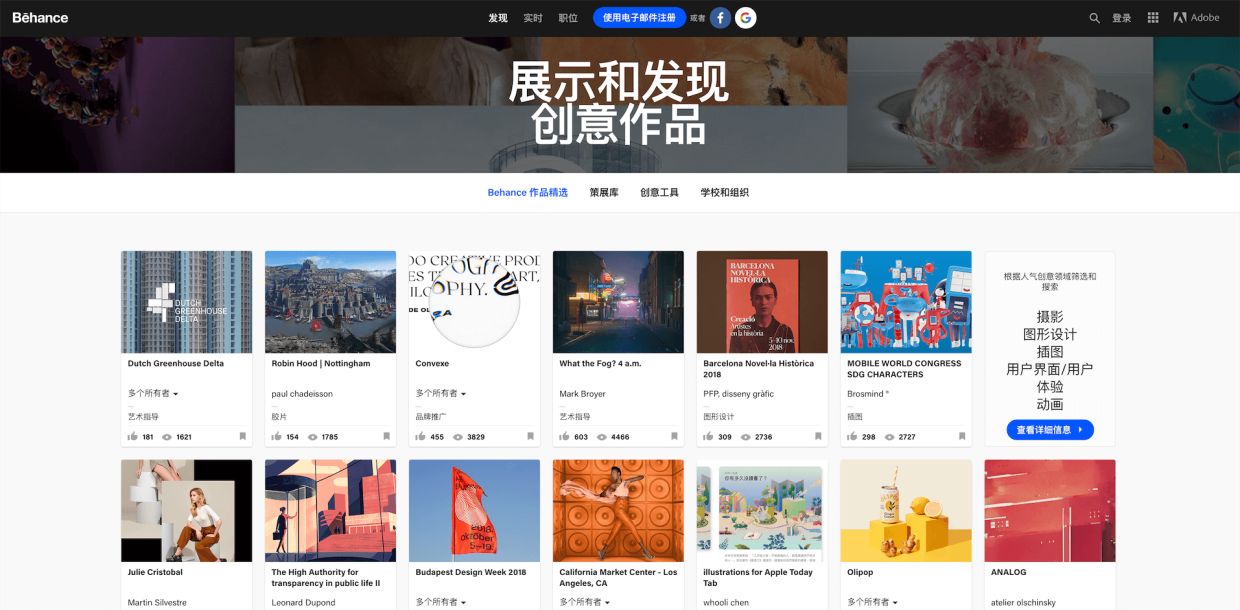The image size is (1240, 610).
Task: Switch to the 策展库 tab
Action: click(x=604, y=193)
